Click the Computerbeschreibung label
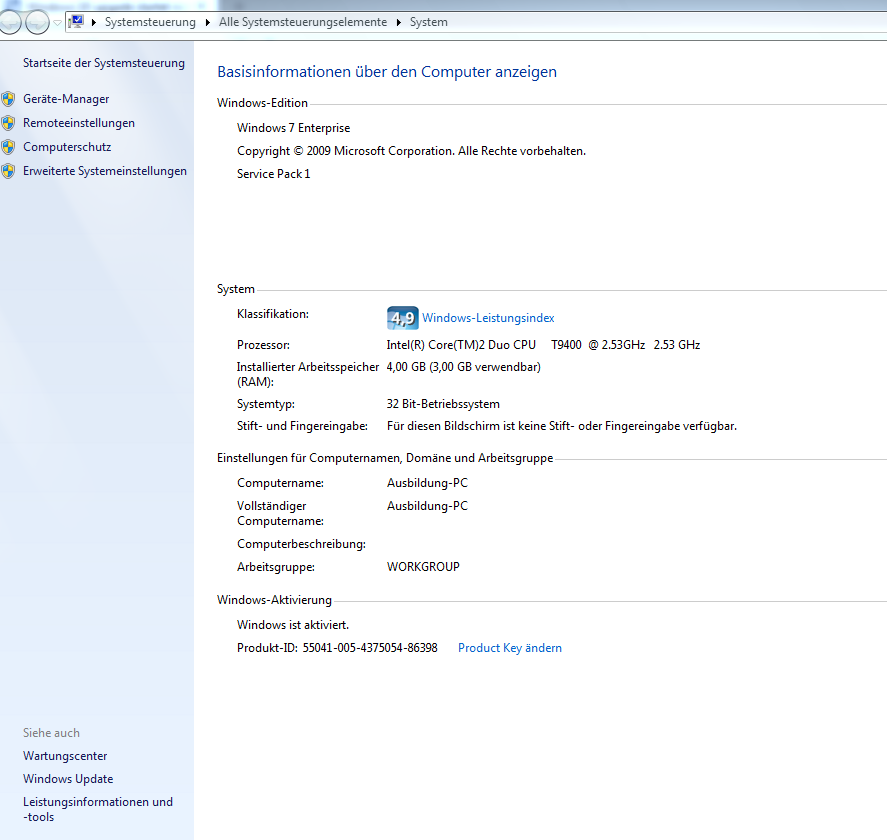 click(x=302, y=544)
